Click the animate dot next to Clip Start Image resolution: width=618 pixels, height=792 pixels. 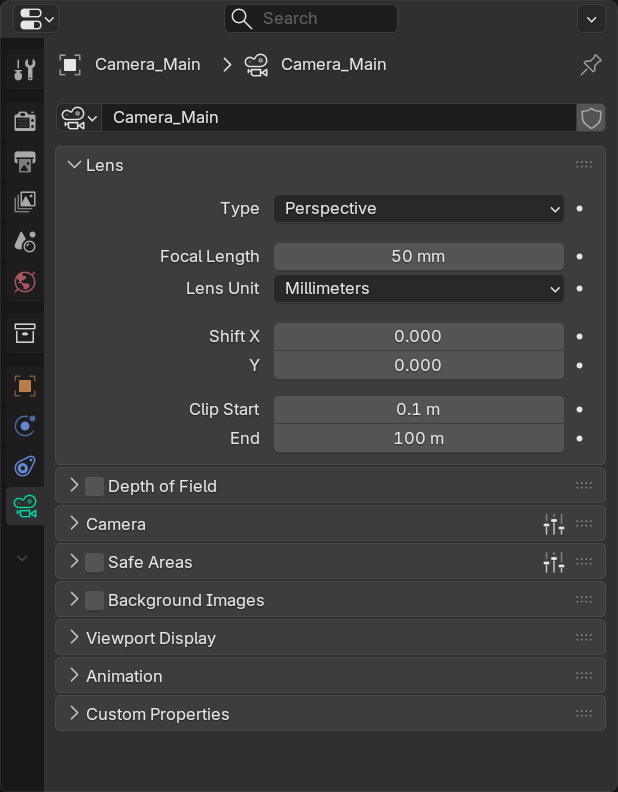pos(580,409)
